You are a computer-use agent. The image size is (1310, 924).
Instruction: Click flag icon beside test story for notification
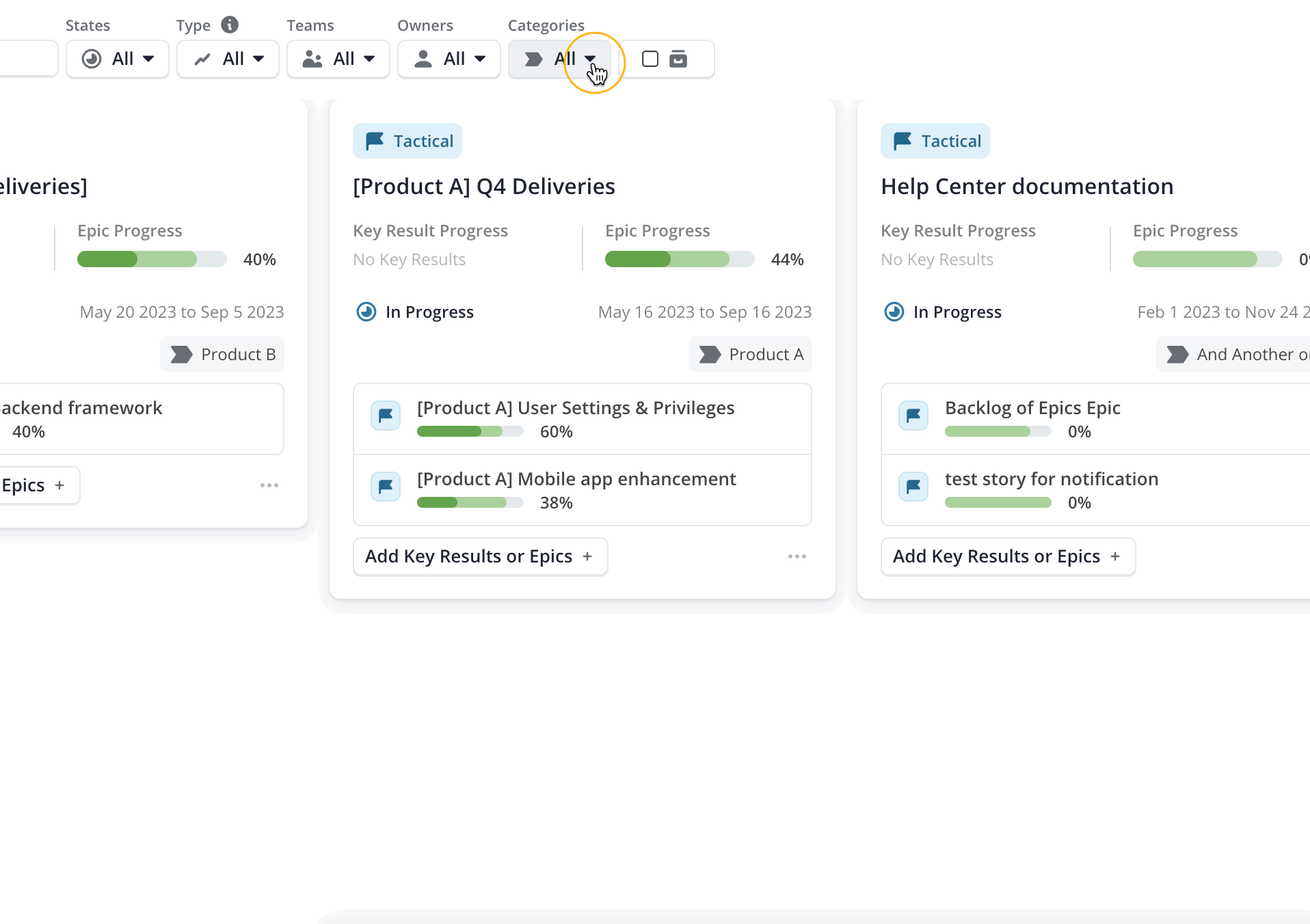[x=913, y=487]
